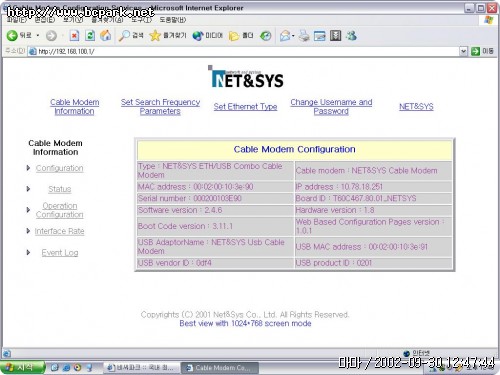This screenshot has width=500, height=375.
Task: Click the Hardware version 1.8 cell
Action: point(373,210)
